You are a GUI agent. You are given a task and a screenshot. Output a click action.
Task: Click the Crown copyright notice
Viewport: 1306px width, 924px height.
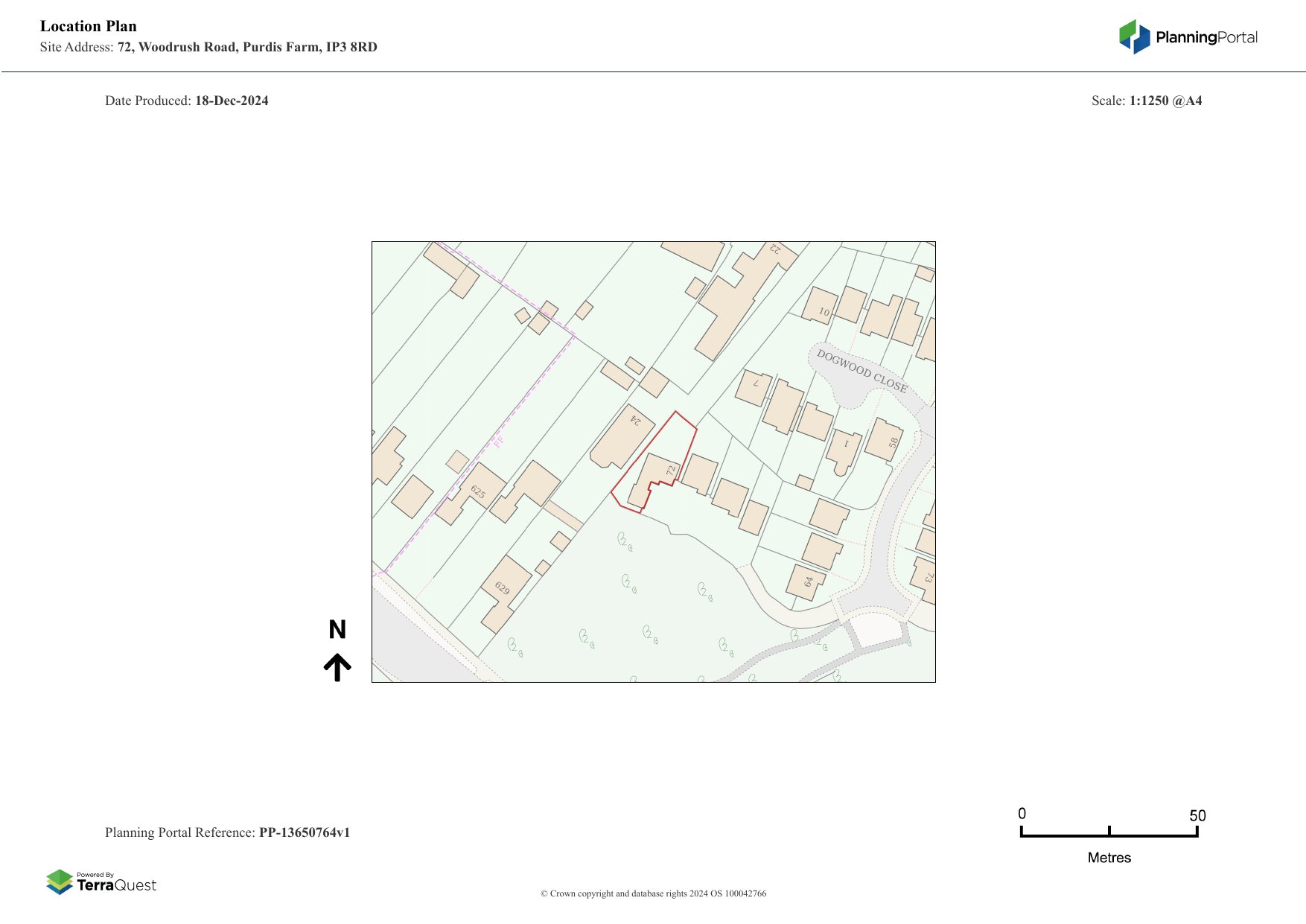[653, 893]
